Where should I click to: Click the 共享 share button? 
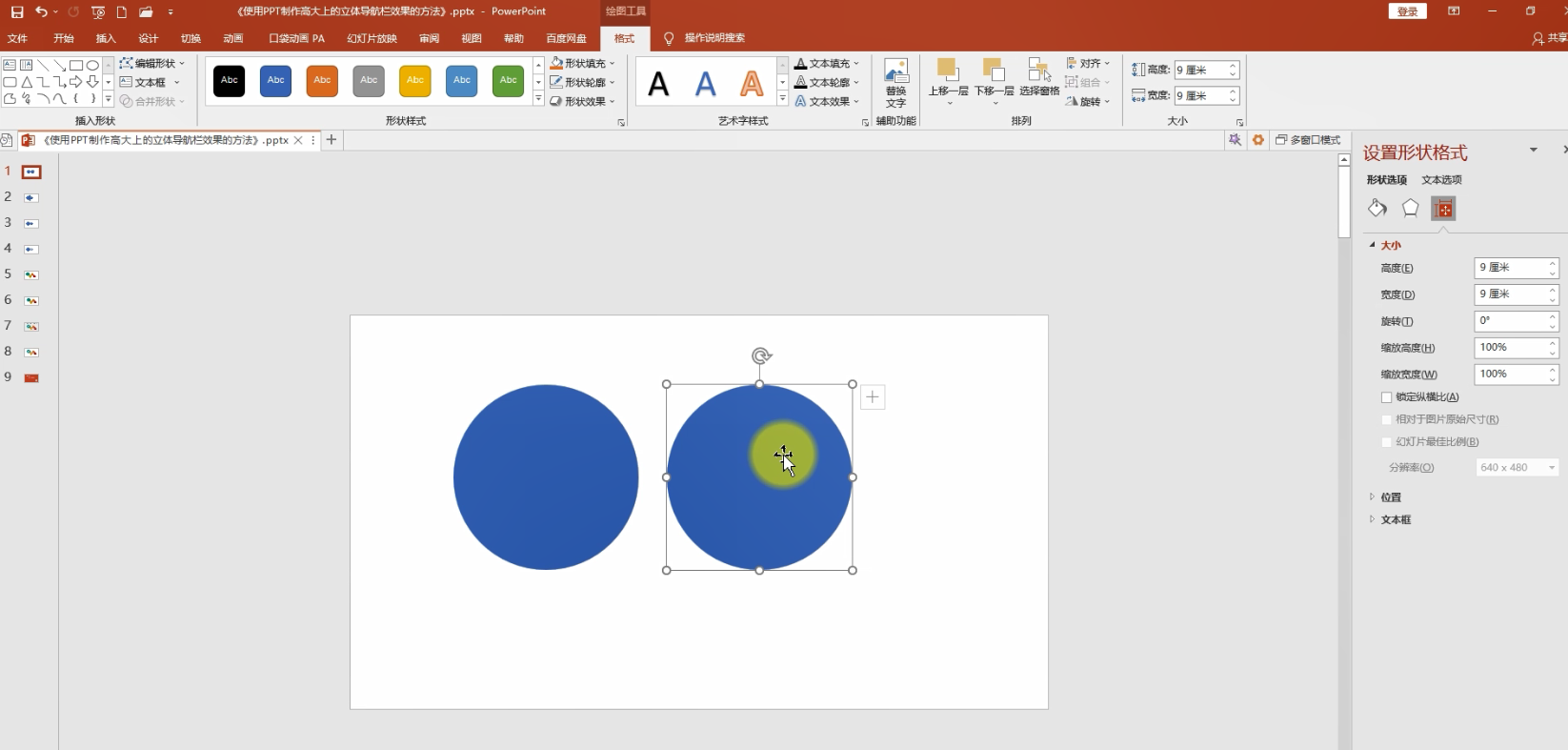(x=1549, y=38)
